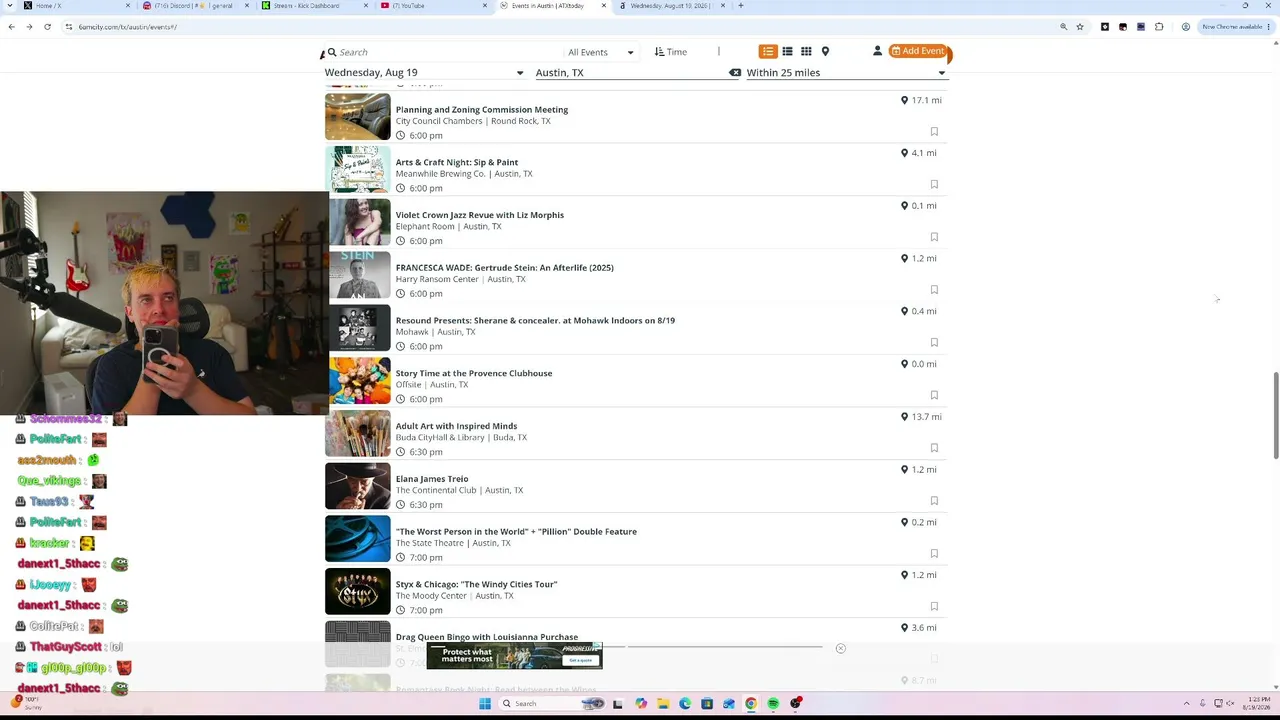Reload the current page
Viewport: 1280px width, 720px height.
point(47,27)
